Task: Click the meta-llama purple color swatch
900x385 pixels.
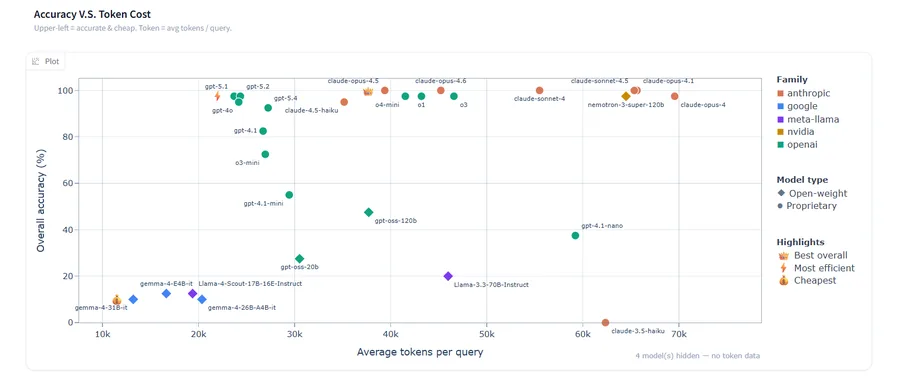Action: [781, 119]
